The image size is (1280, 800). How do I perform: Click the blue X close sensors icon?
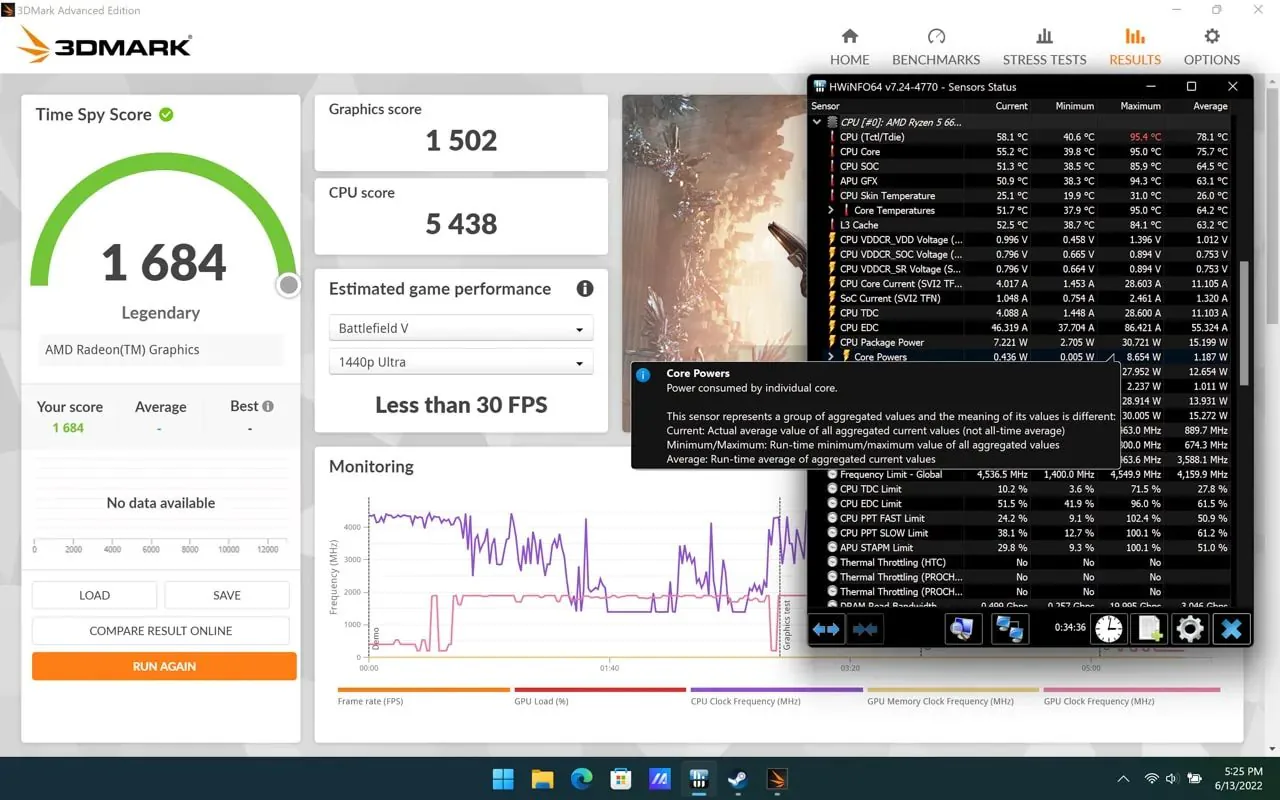[x=1231, y=629]
